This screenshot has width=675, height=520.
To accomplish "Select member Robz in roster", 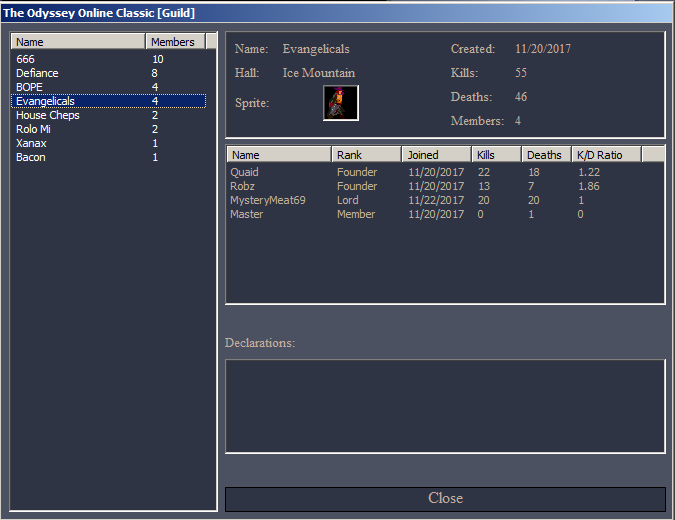I will click(242, 186).
